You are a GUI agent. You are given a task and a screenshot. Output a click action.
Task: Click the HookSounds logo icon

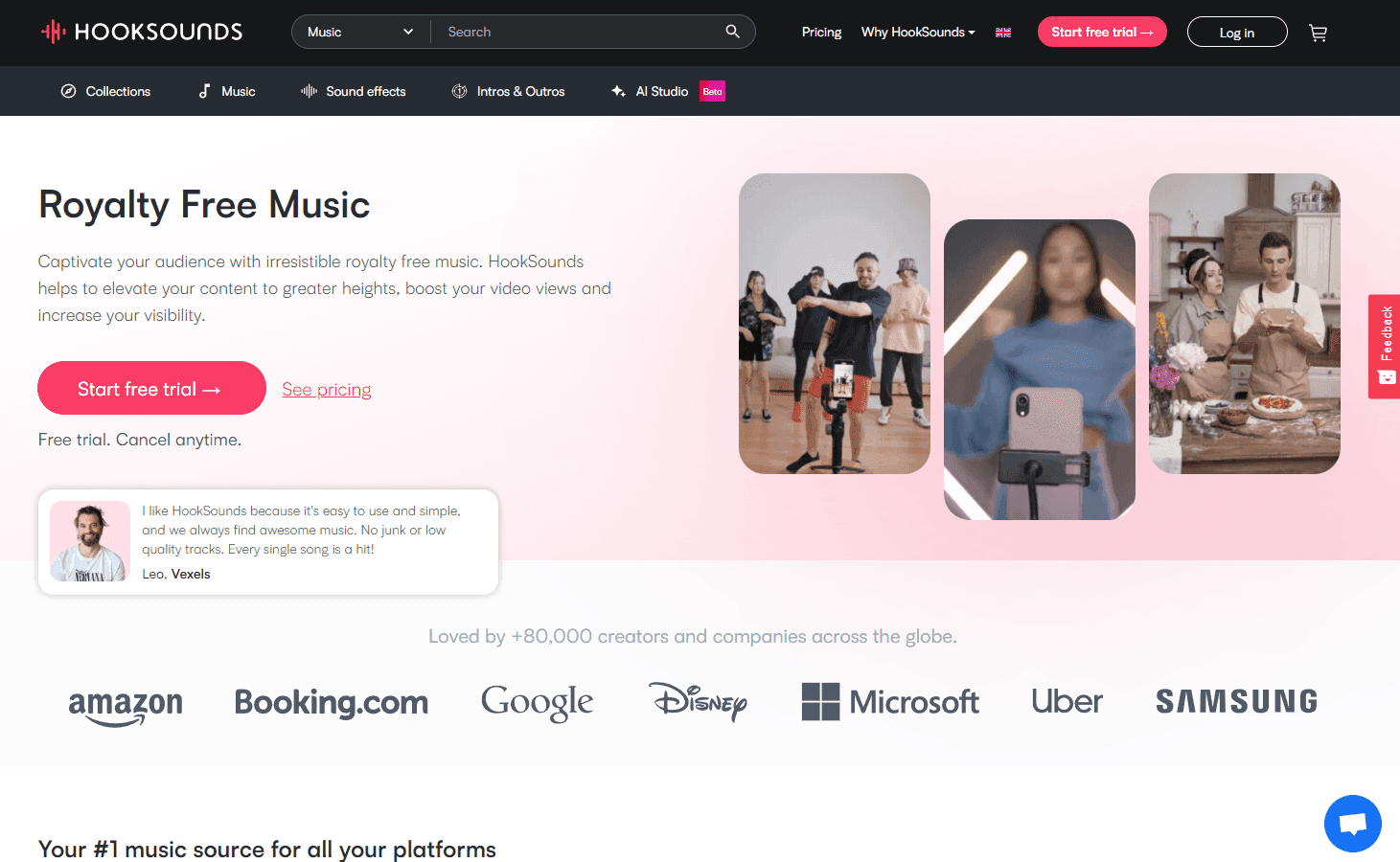53,32
